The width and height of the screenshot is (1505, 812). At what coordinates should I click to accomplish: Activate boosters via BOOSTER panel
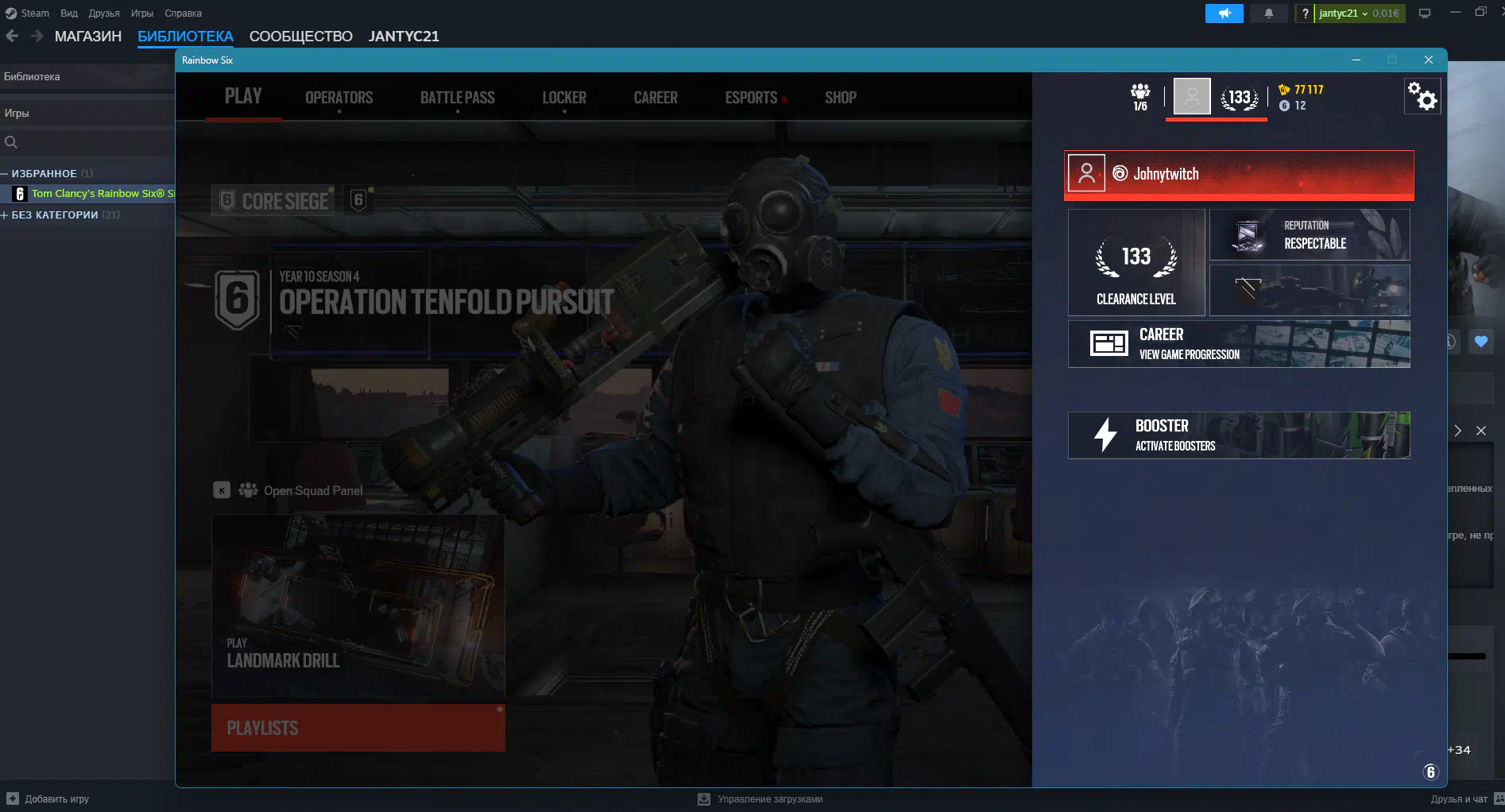tap(1238, 435)
